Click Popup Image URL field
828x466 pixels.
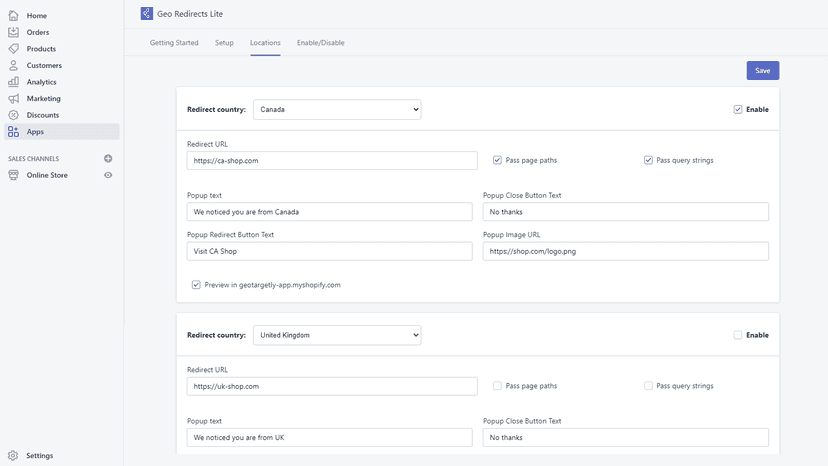(625, 251)
